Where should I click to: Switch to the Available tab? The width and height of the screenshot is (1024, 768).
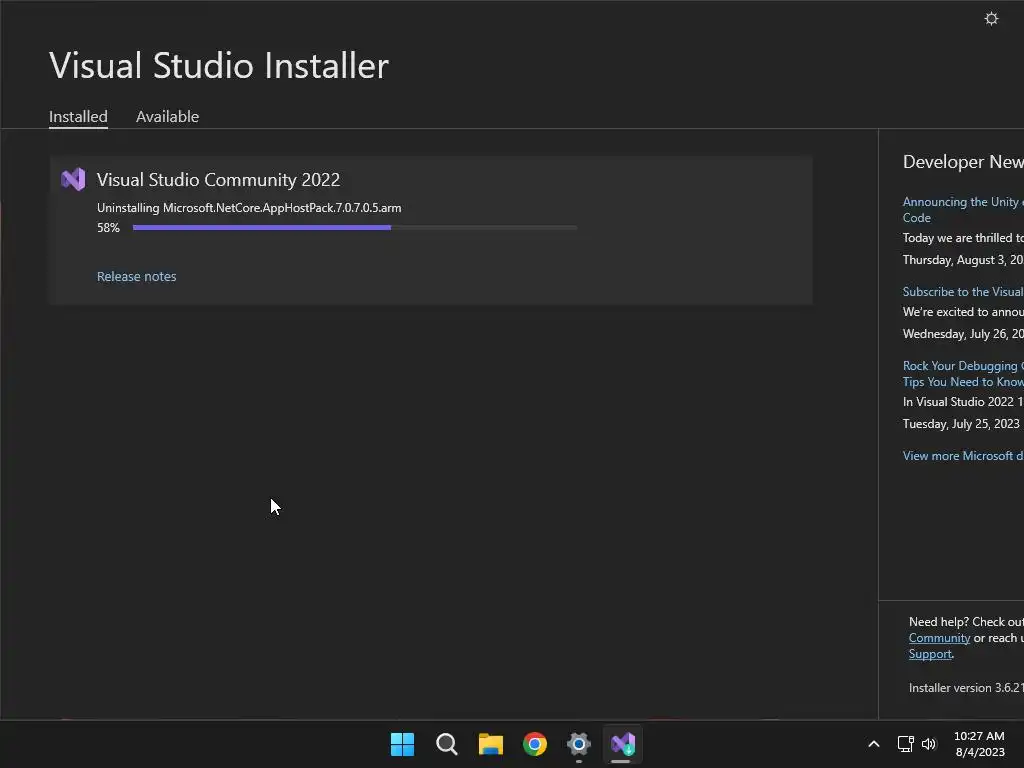coord(167,116)
